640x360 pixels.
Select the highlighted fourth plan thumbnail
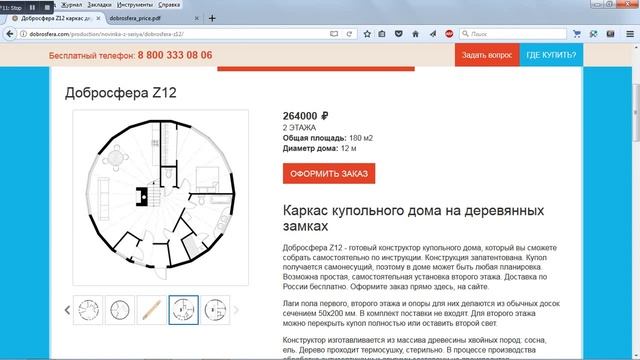point(183,310)
